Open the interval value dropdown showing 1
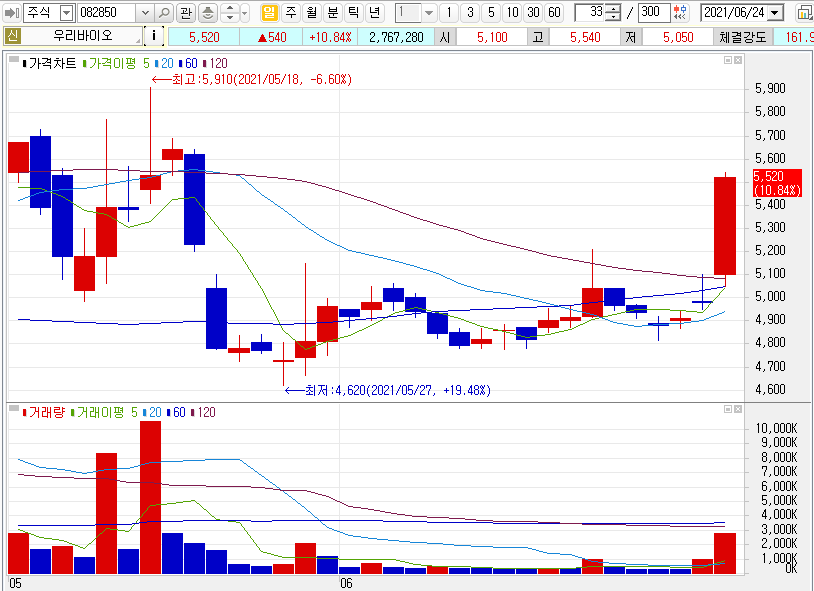 point(428,12)
